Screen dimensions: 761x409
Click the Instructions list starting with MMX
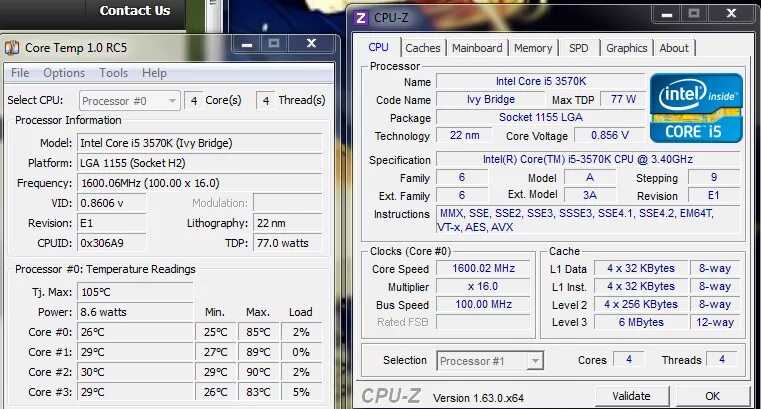coord(588,220)
